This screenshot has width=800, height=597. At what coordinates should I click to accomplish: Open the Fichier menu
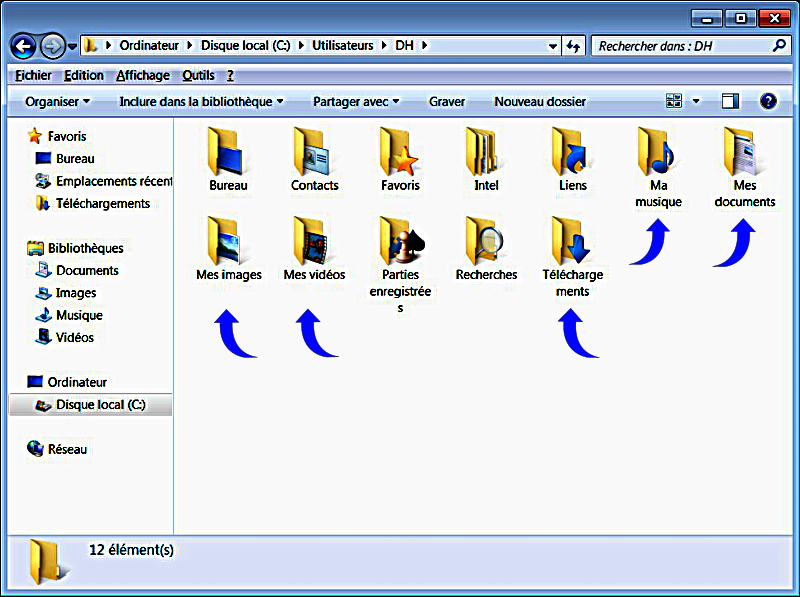pos(33,76)
